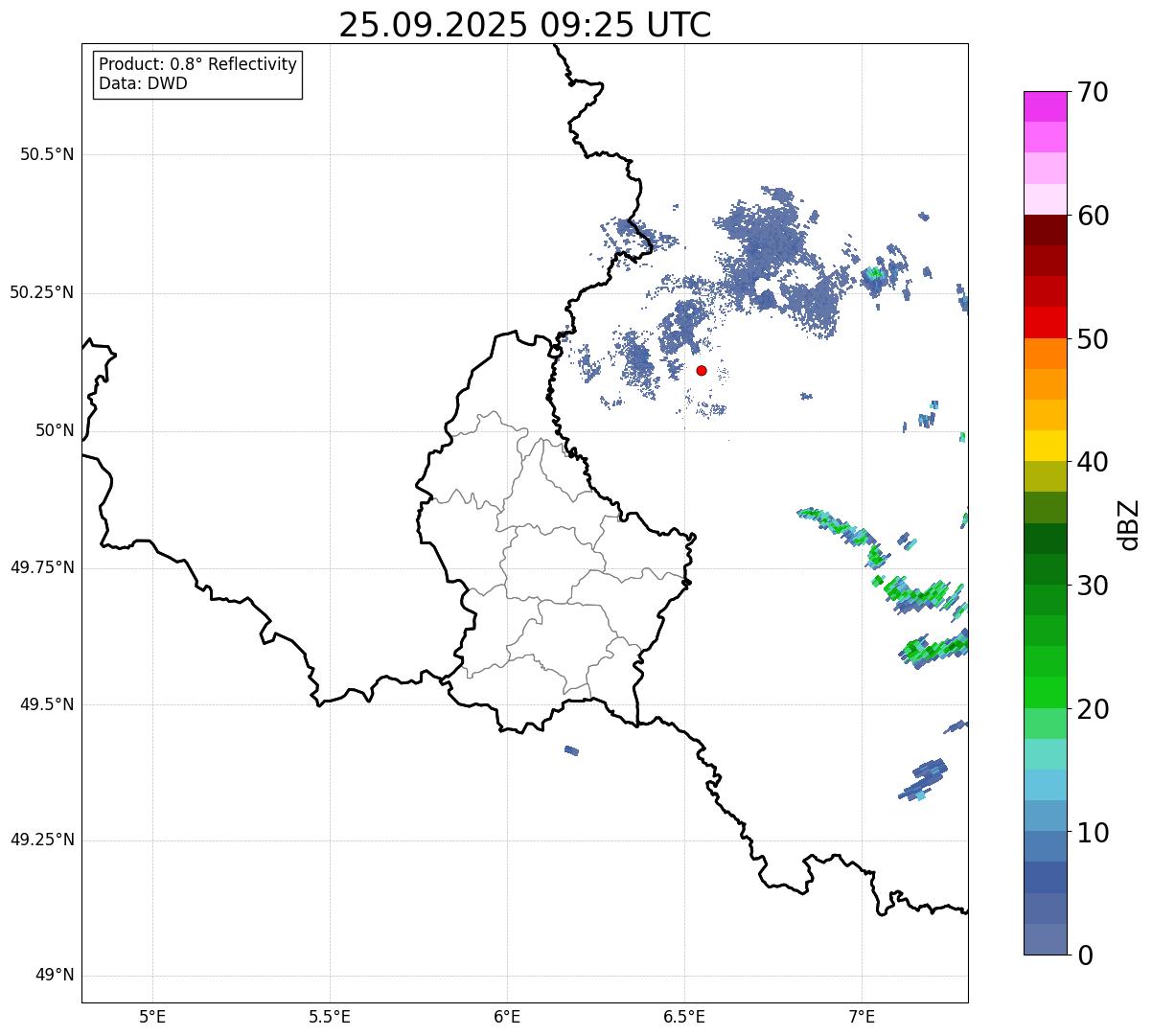Click the "50°N" latitude label
Viewport: 1152px width, 1036px height.
point(55,430)
